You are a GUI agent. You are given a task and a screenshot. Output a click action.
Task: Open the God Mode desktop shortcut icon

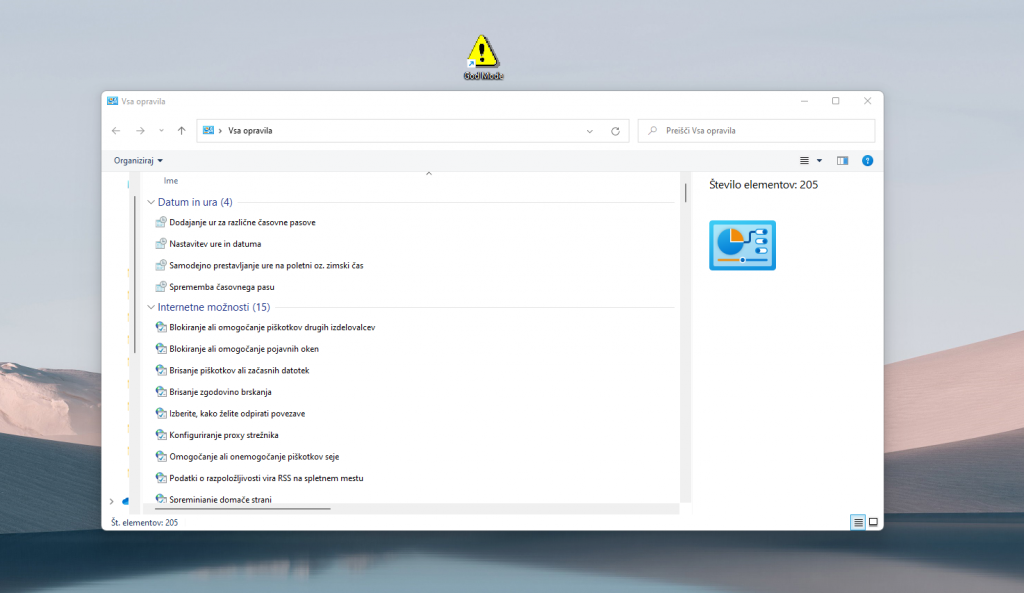coord(482,52)
